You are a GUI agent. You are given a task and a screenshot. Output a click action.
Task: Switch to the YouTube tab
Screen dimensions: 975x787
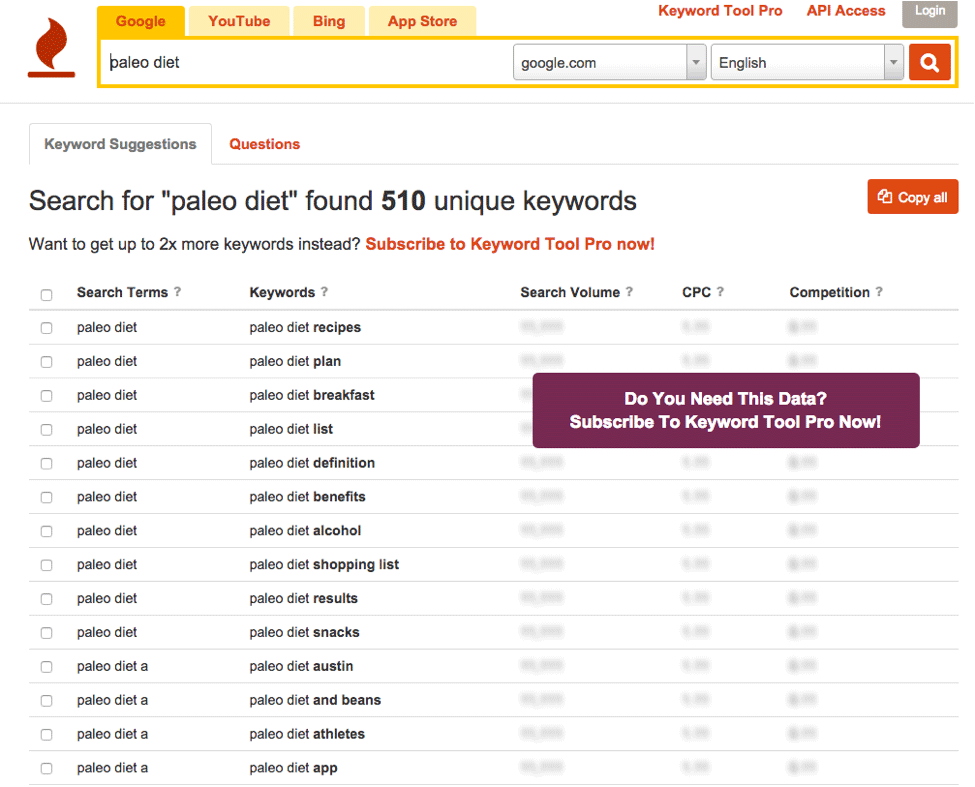[239, 21]
